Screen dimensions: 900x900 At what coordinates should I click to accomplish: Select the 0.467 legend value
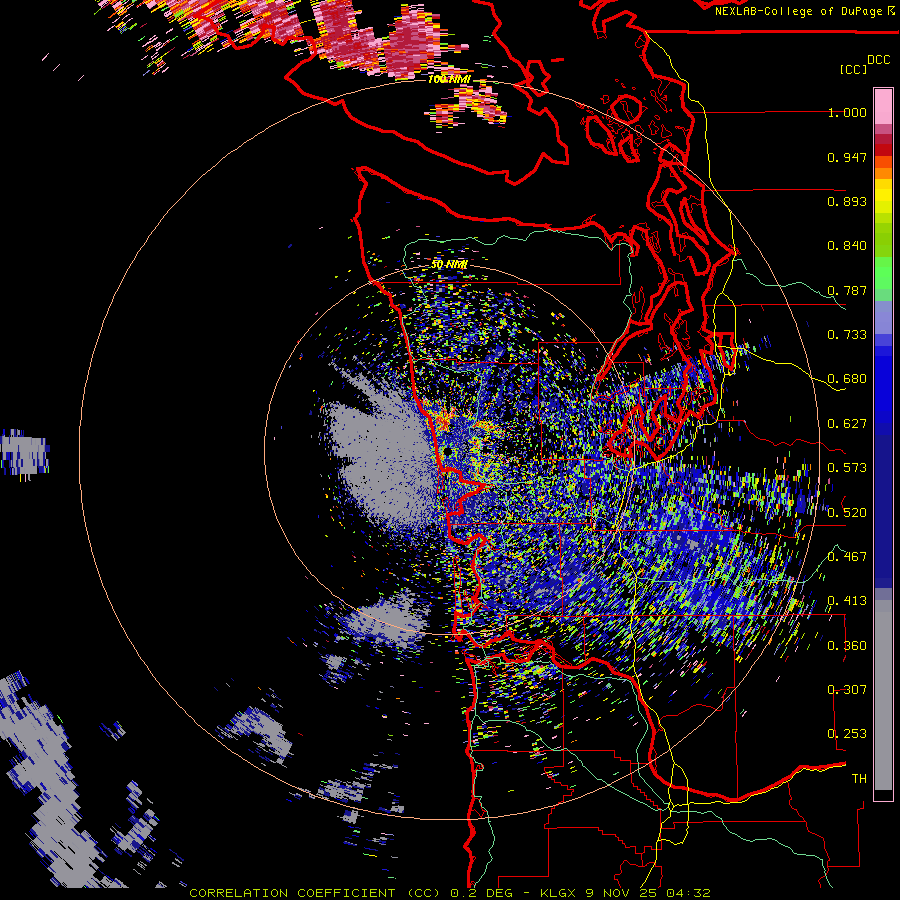pyautogui.click(x=847, y=557)
